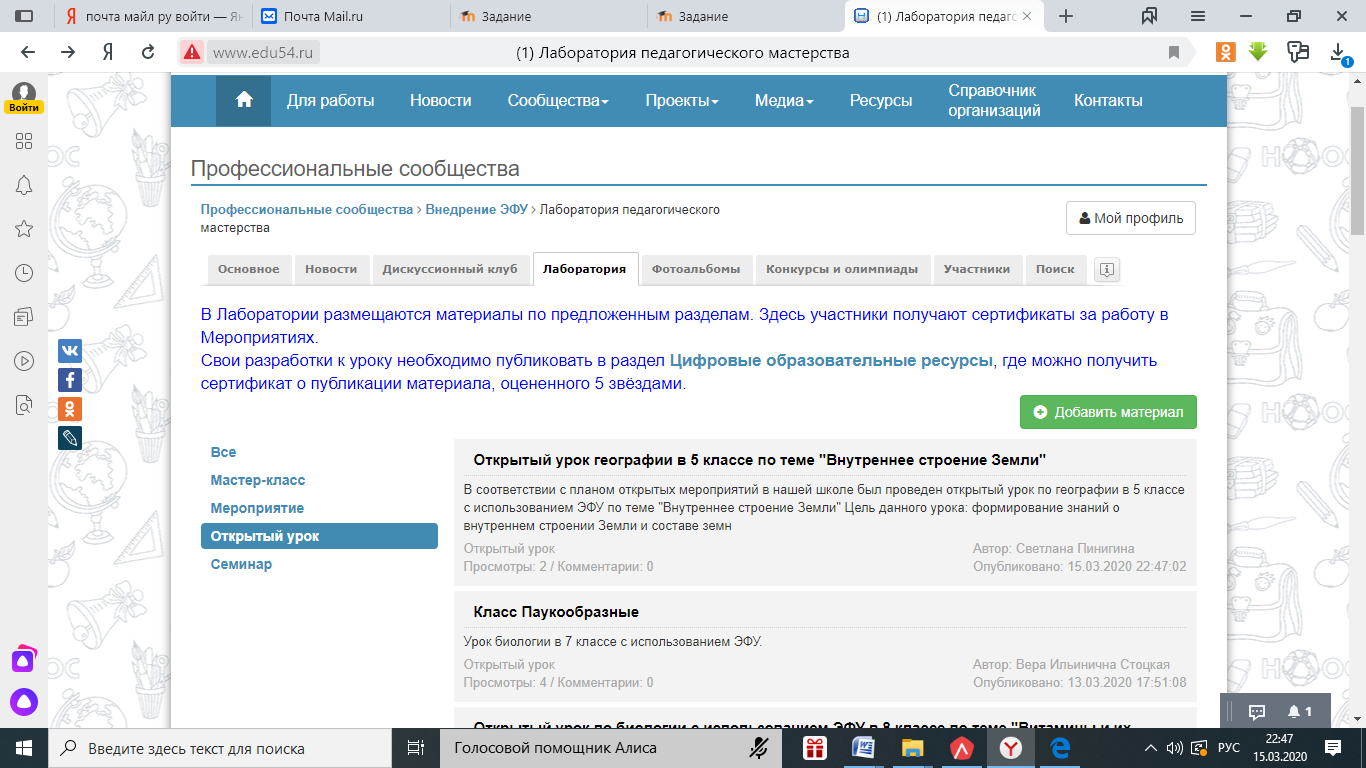The width and height of the screenshot is (1366, 768).
Task: Reload the page with the refresh icon
Action: [148, 53]
